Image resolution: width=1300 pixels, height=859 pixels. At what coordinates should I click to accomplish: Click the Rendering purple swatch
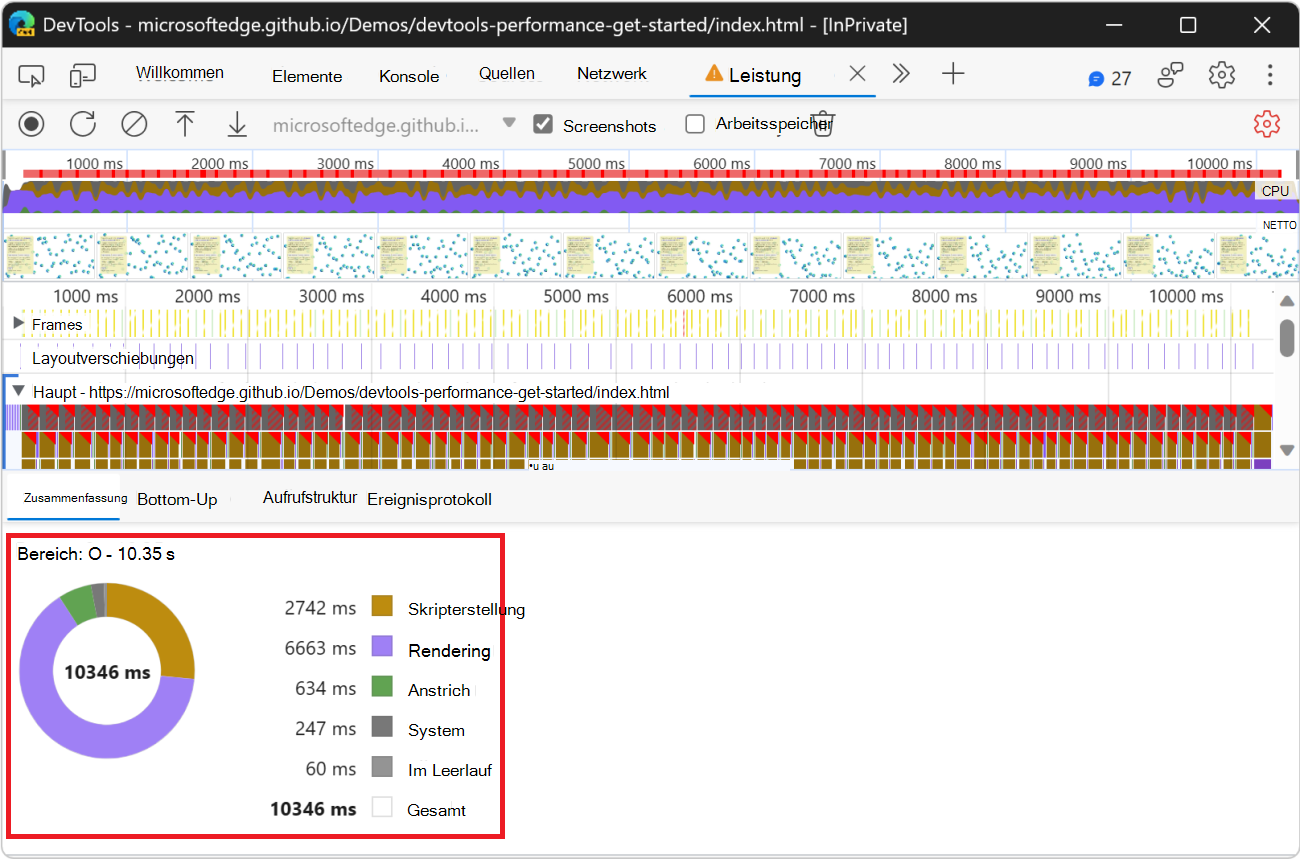coord(382,647)
